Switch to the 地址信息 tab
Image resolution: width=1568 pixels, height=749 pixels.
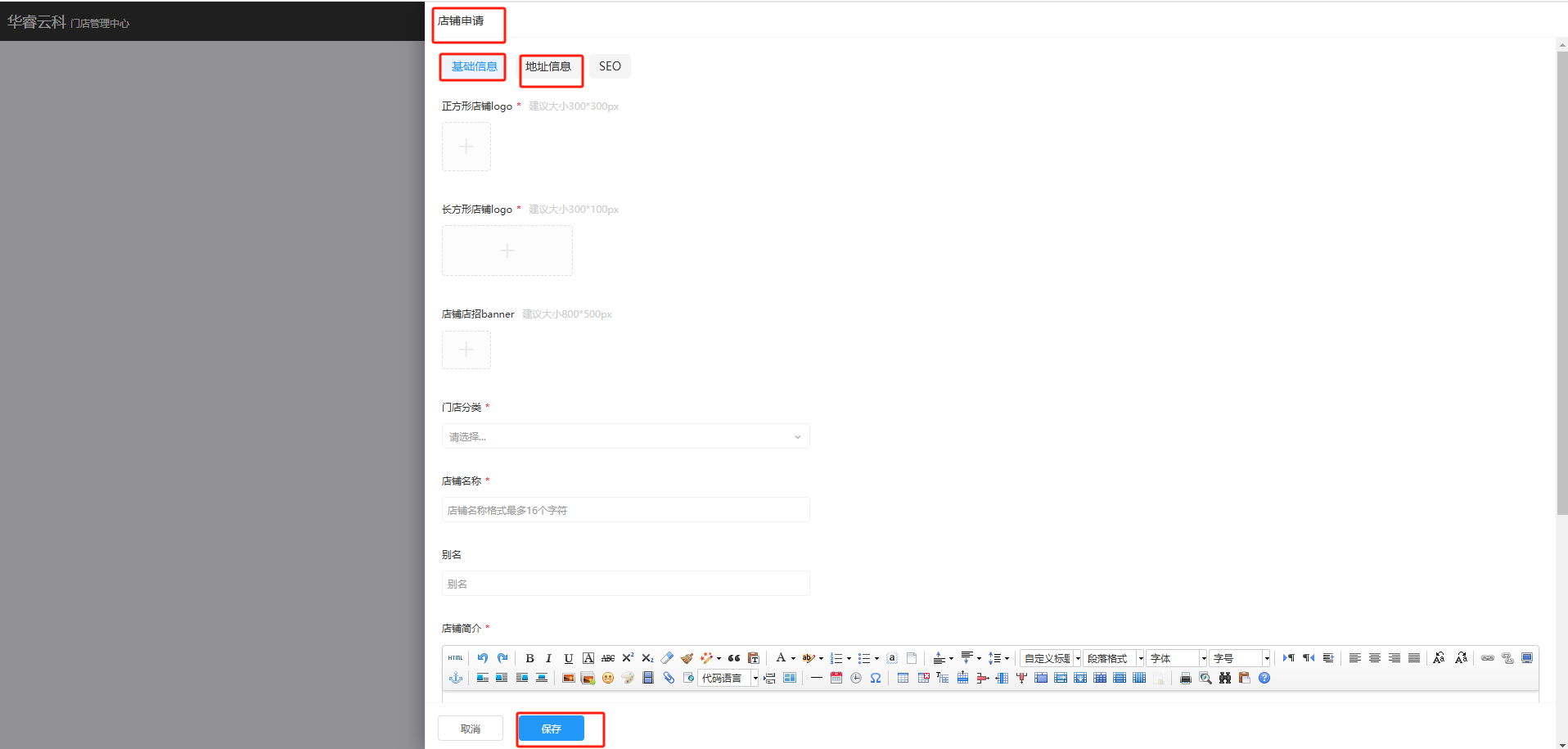(548, 67)
